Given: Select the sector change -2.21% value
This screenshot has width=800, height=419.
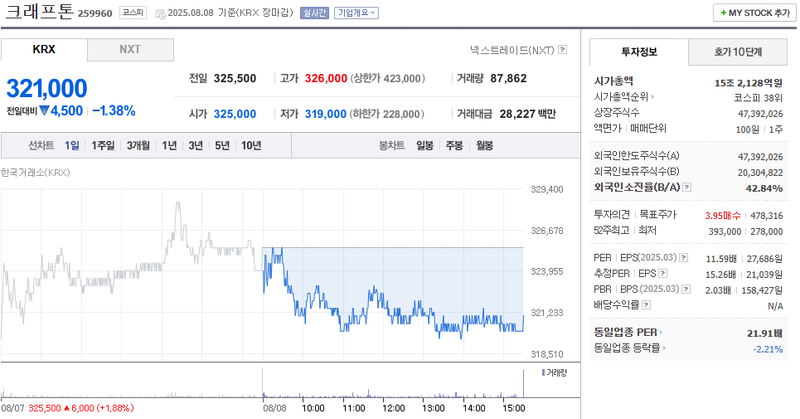Looking at the screenshot, I should [x=768, y=349].
